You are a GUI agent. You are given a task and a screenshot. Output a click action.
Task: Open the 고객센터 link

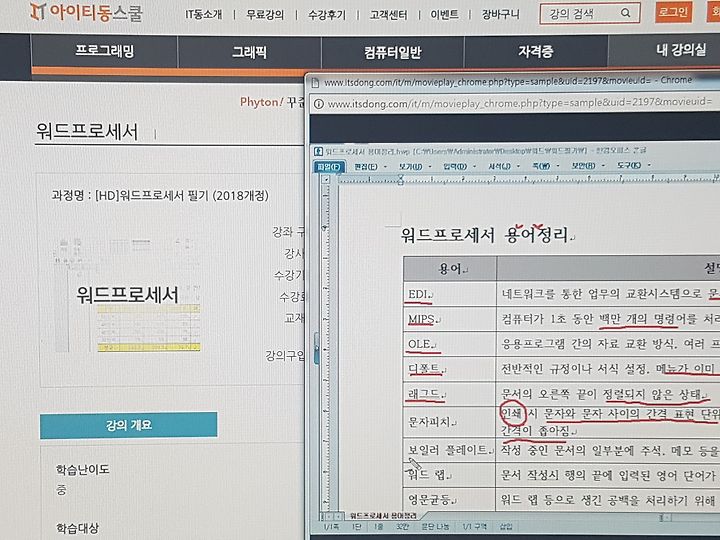388,15
